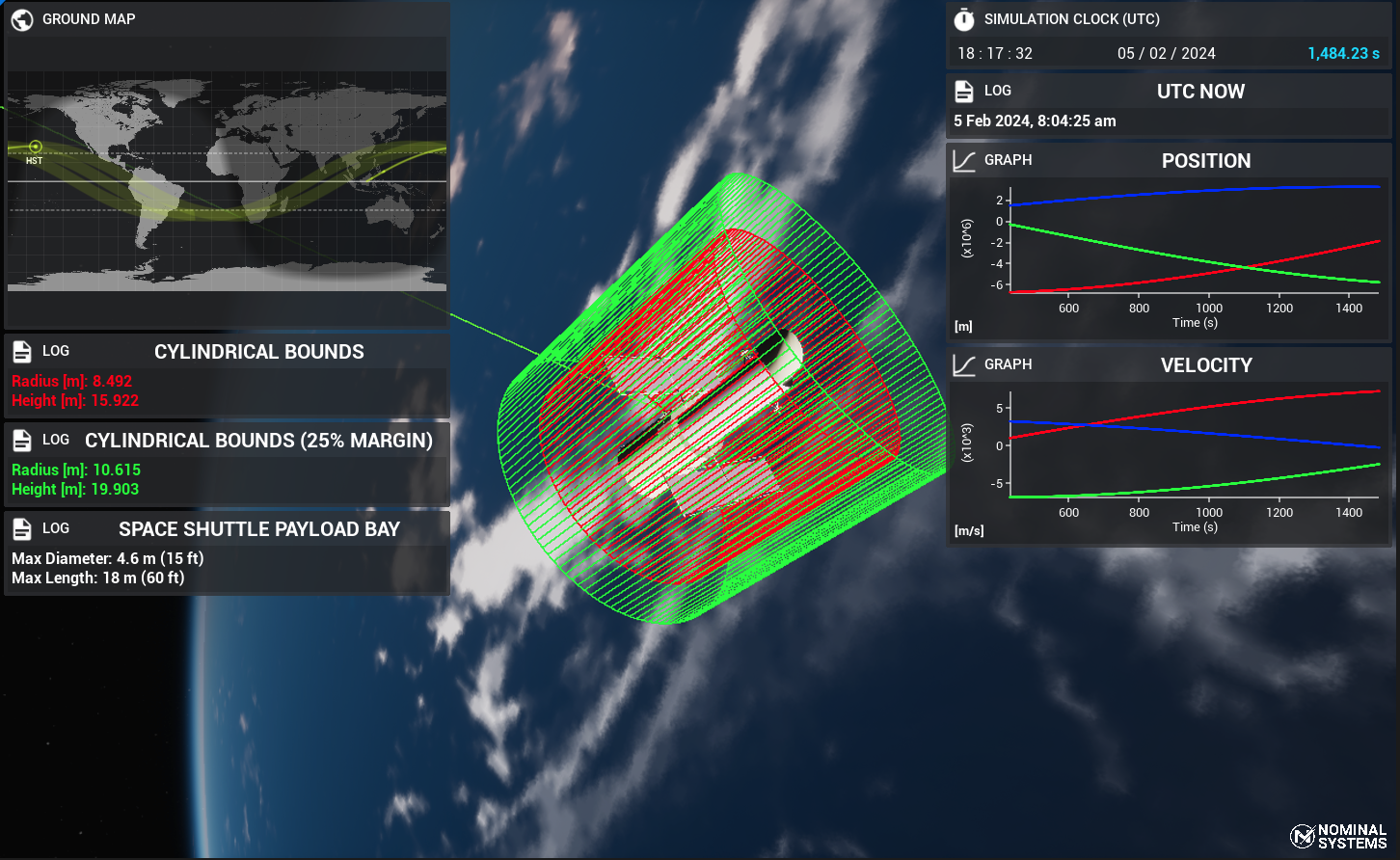Click the UTC NOW heading
Image resolution: width=1400 pixels, height=860 pixels.
pyautogui.click(x=1200, y=92)
